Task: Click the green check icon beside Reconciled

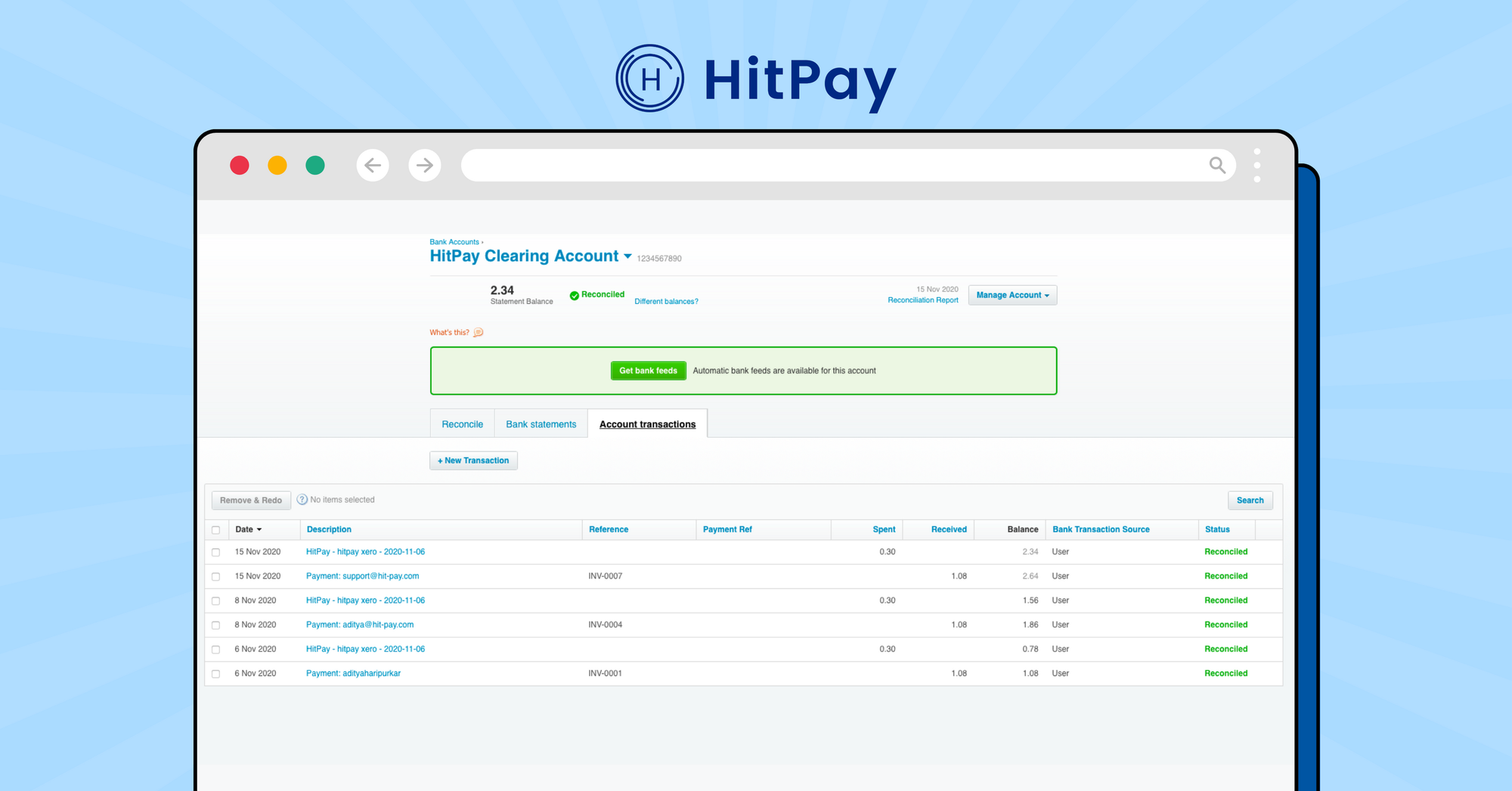Action: pyautogui.click(x=575, y=296)
